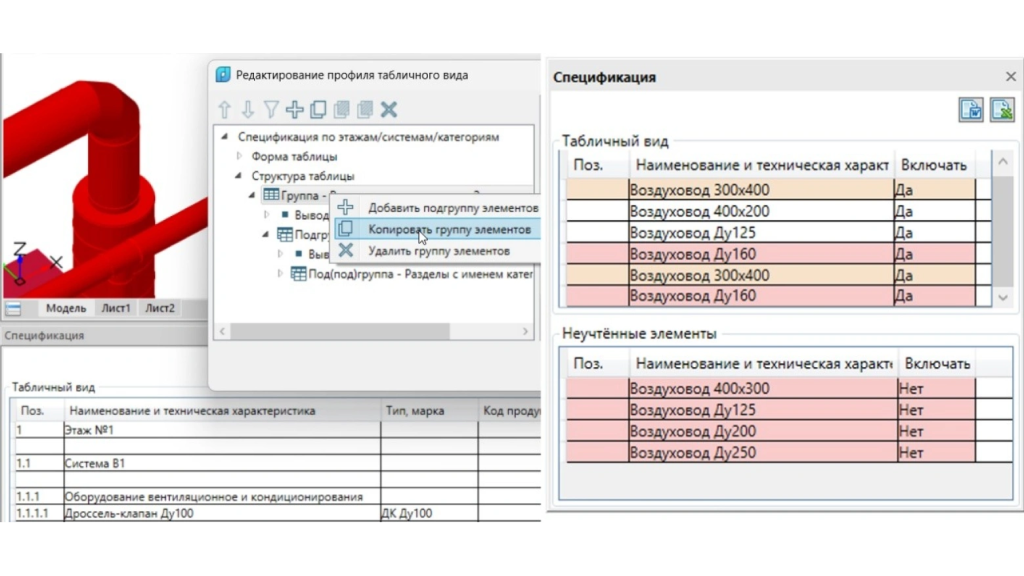Viewport: 1024px width, 576px height.
Task: Open the layout list icon left of Модель
Action: [x=13, y=309]
